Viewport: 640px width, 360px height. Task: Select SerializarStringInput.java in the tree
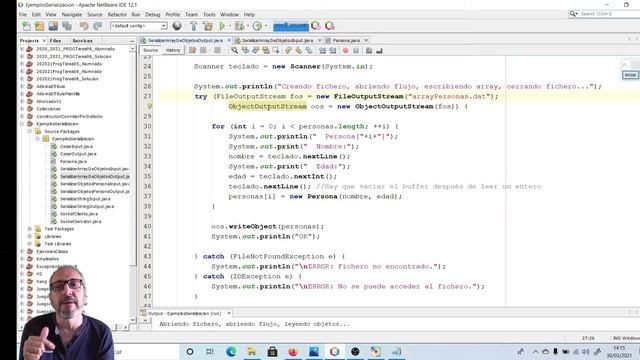pyautogui.click(x=85, y=199)
